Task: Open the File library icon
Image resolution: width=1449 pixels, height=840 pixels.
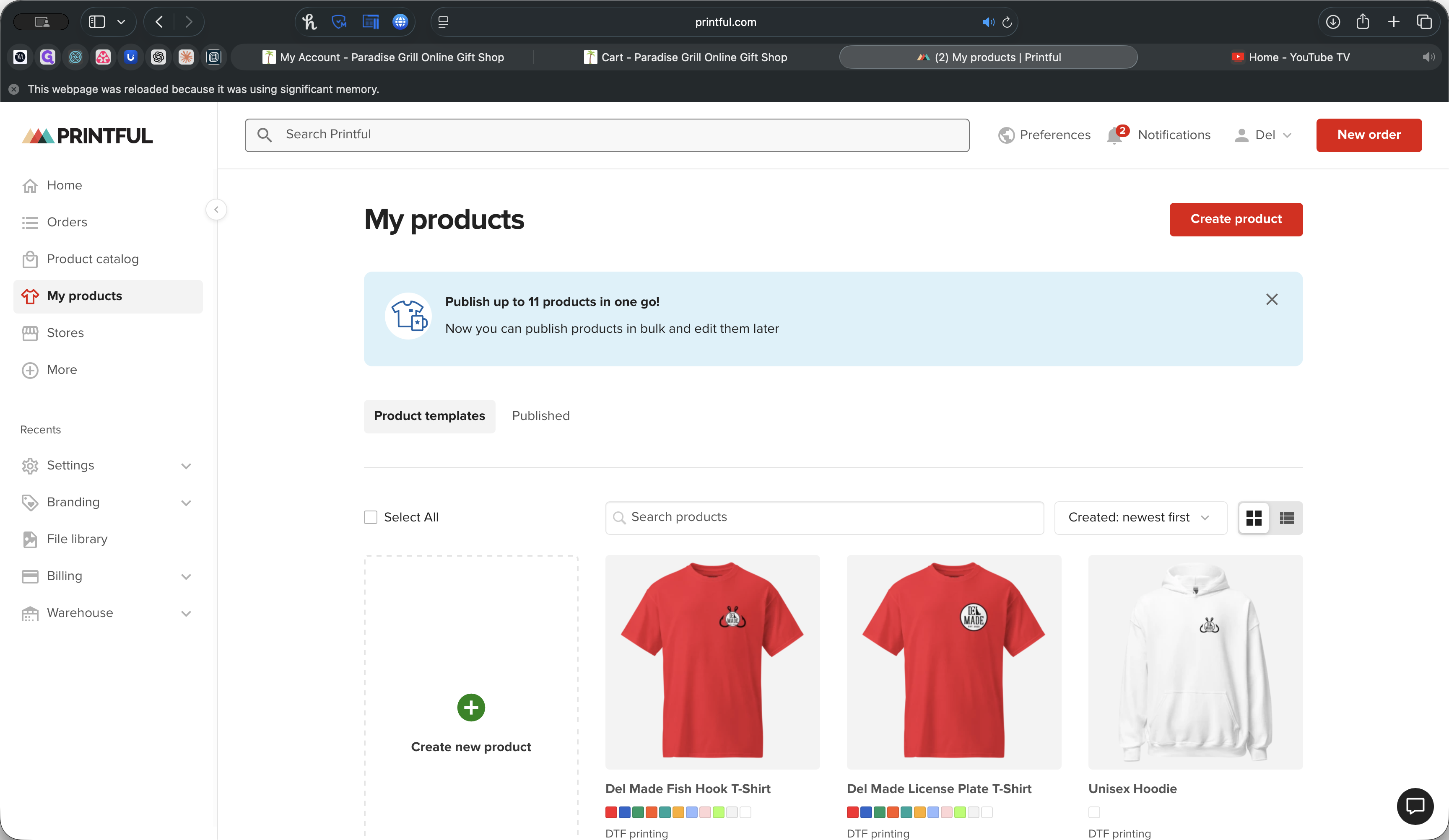Action: coord(31,539)
